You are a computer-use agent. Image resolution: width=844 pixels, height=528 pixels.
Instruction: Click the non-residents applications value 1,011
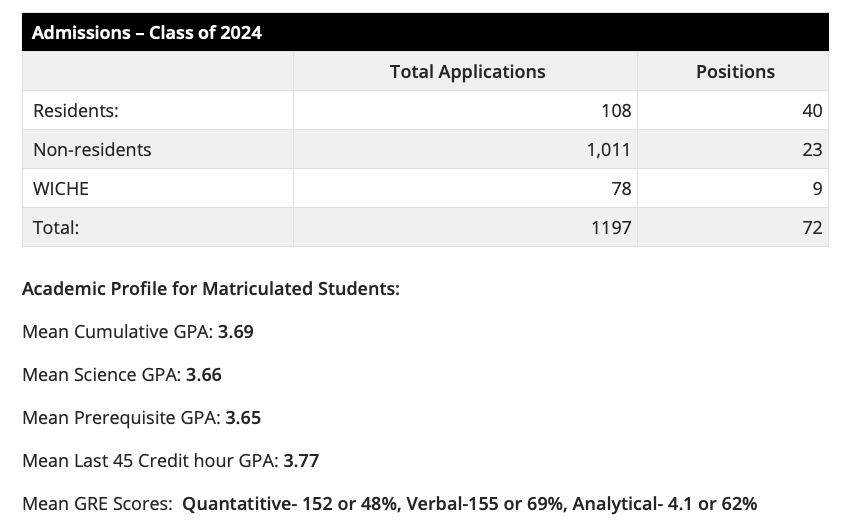pos(608,150)
